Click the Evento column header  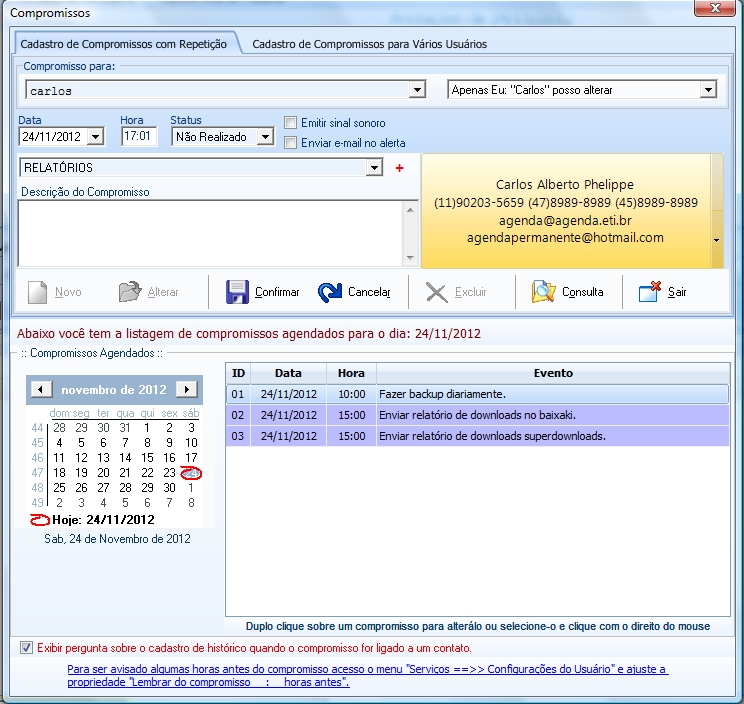click(553, 373)
